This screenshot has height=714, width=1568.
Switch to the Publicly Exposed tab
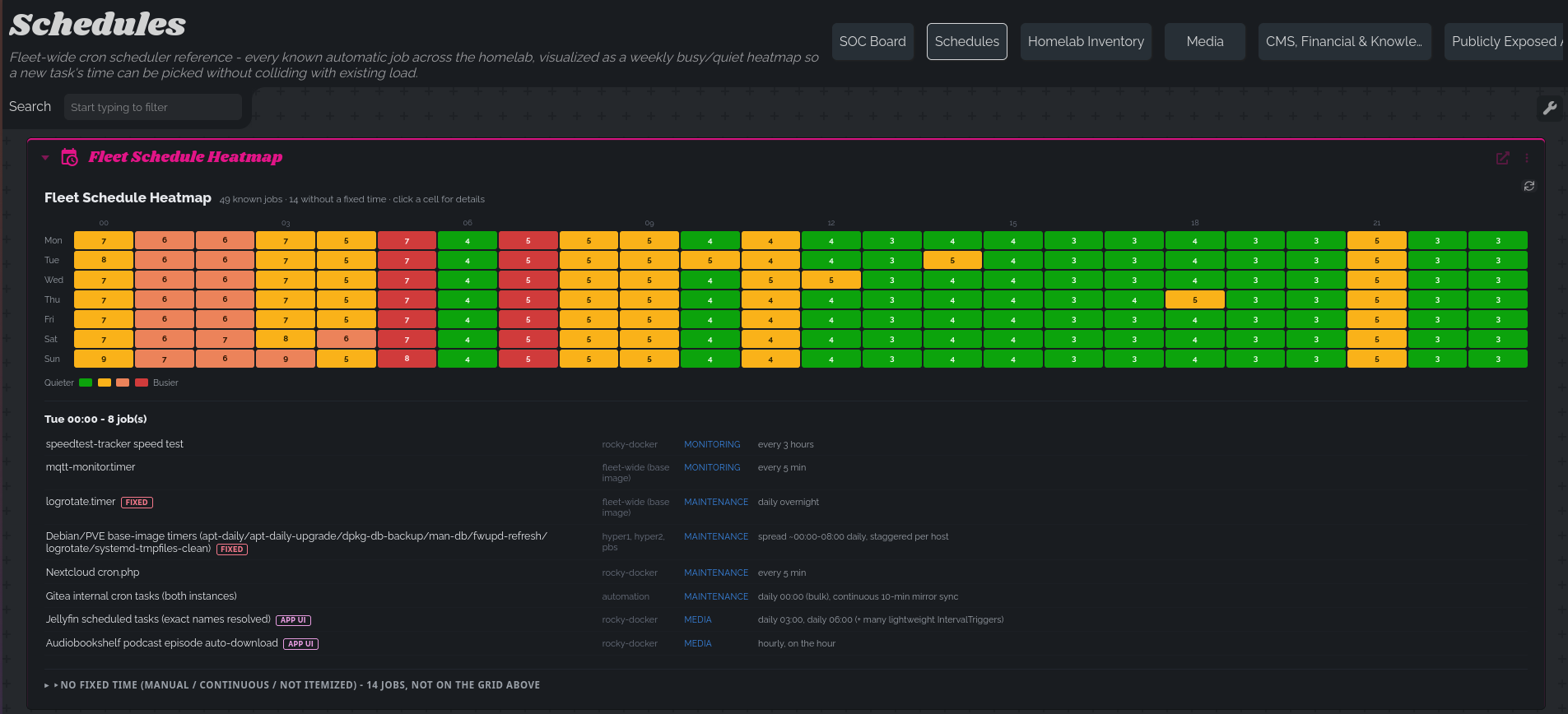point(1505,41)
